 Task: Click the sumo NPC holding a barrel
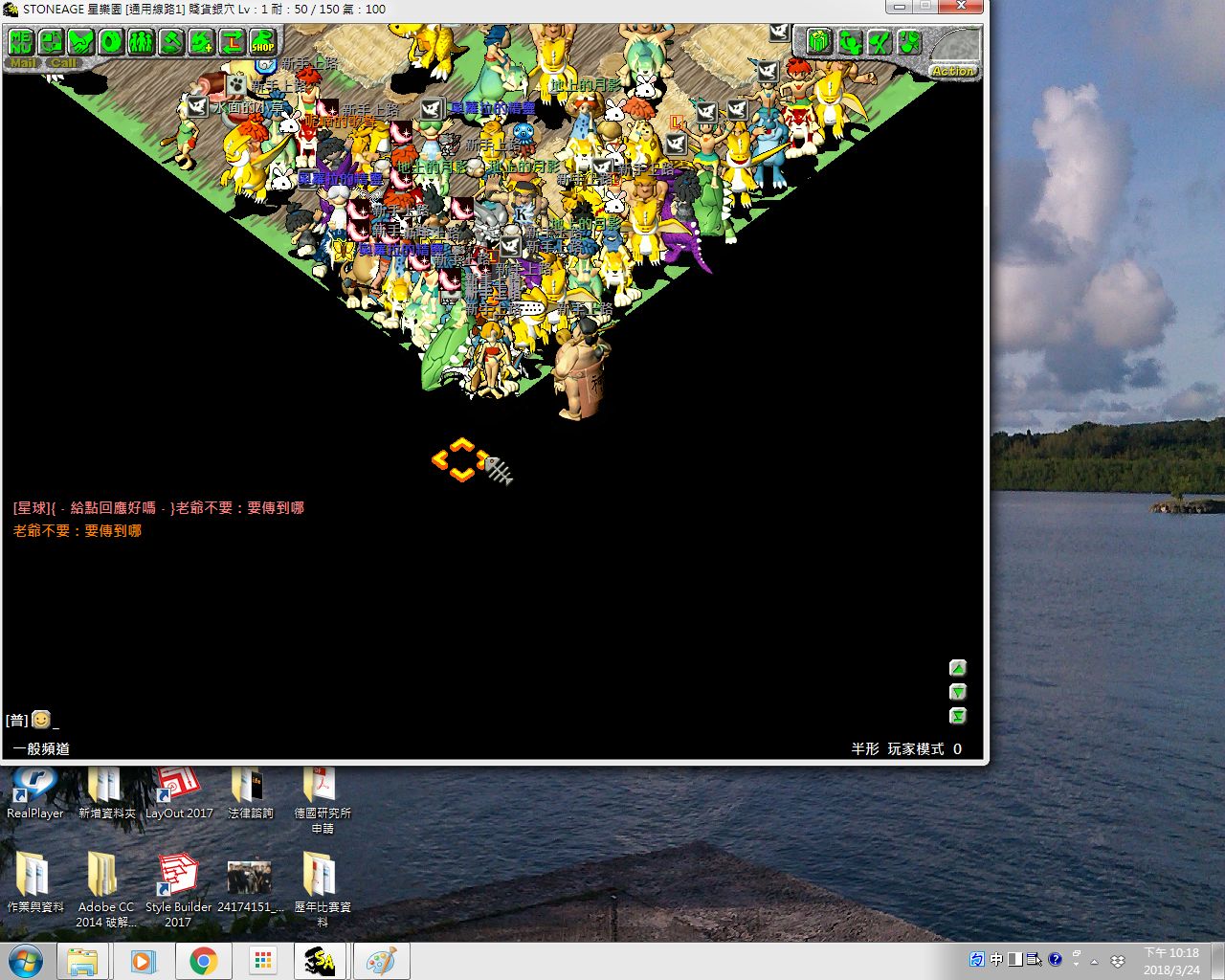(580, 368)
